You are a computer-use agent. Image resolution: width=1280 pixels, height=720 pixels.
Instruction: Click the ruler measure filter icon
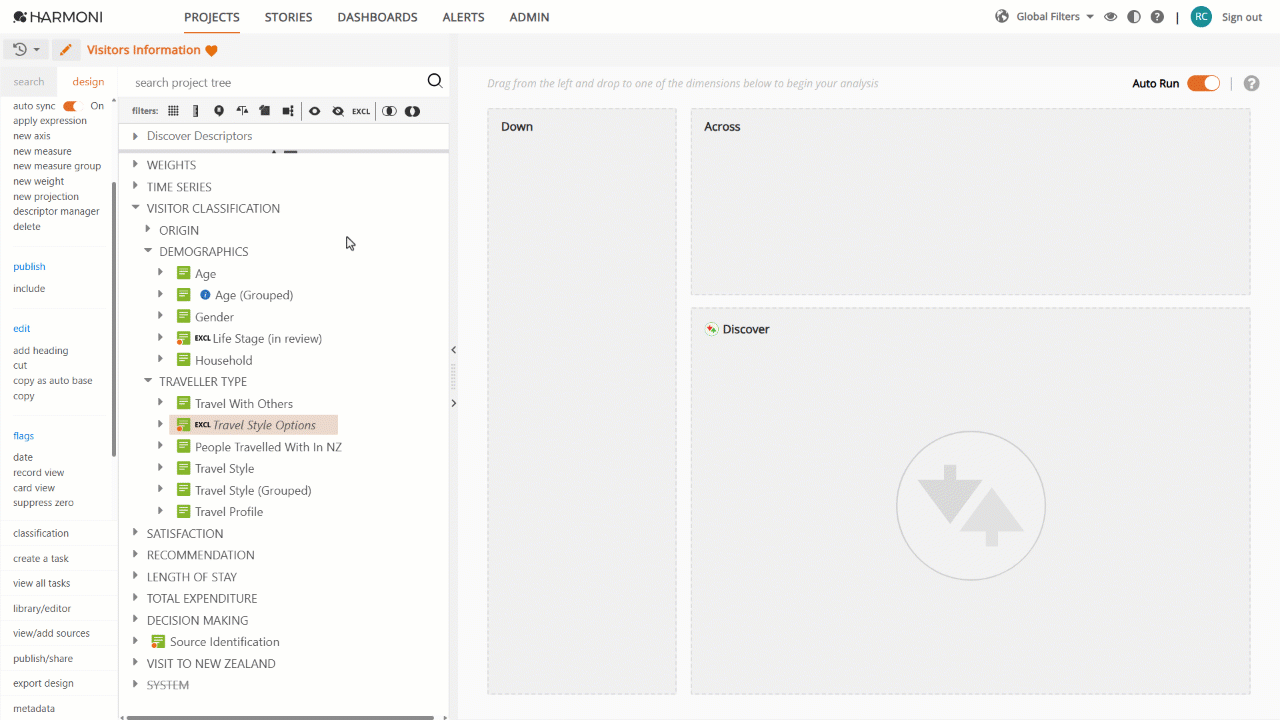[x=195, y=111]
